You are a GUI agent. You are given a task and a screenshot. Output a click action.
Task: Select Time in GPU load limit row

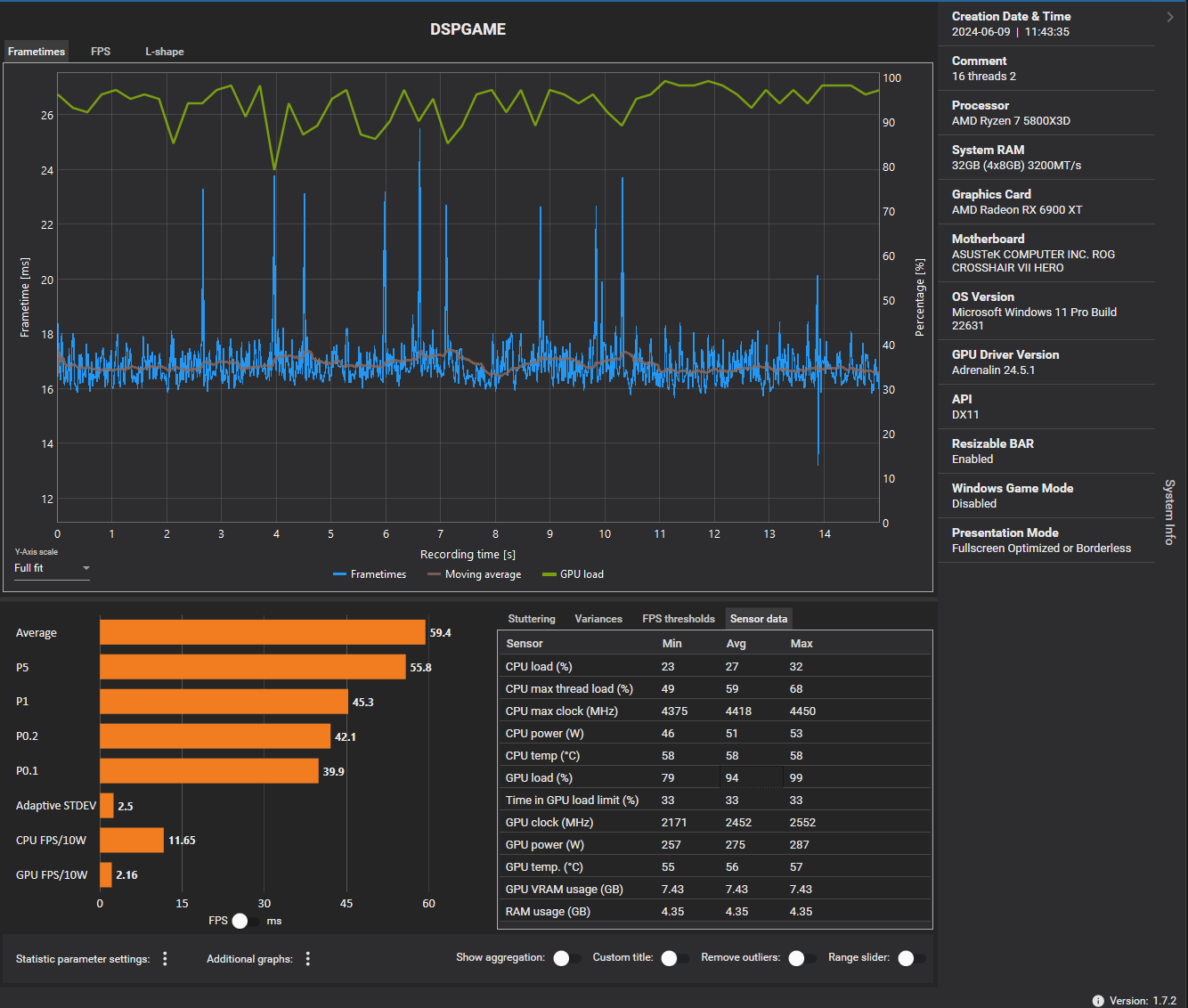click(715, 800)
